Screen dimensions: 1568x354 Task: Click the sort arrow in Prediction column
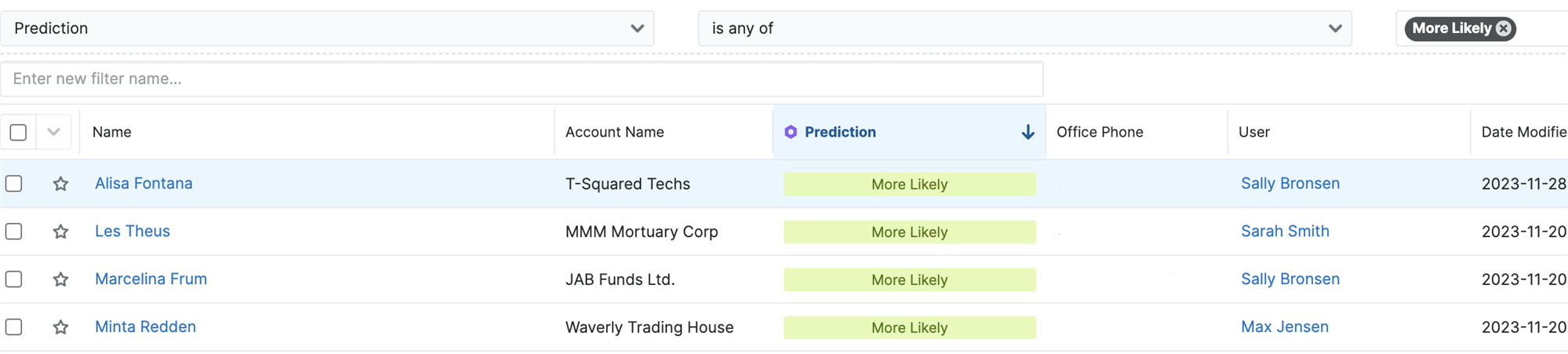(x=1028, y=132)
